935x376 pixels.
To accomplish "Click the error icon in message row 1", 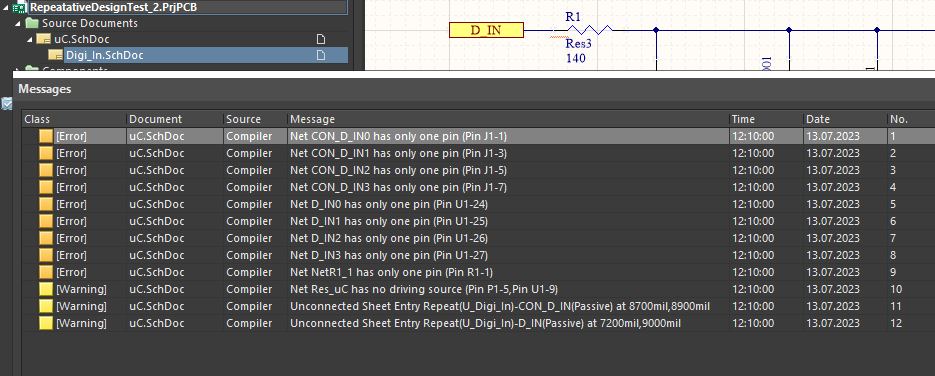I will pyautogui.click(x=46, y=136).
